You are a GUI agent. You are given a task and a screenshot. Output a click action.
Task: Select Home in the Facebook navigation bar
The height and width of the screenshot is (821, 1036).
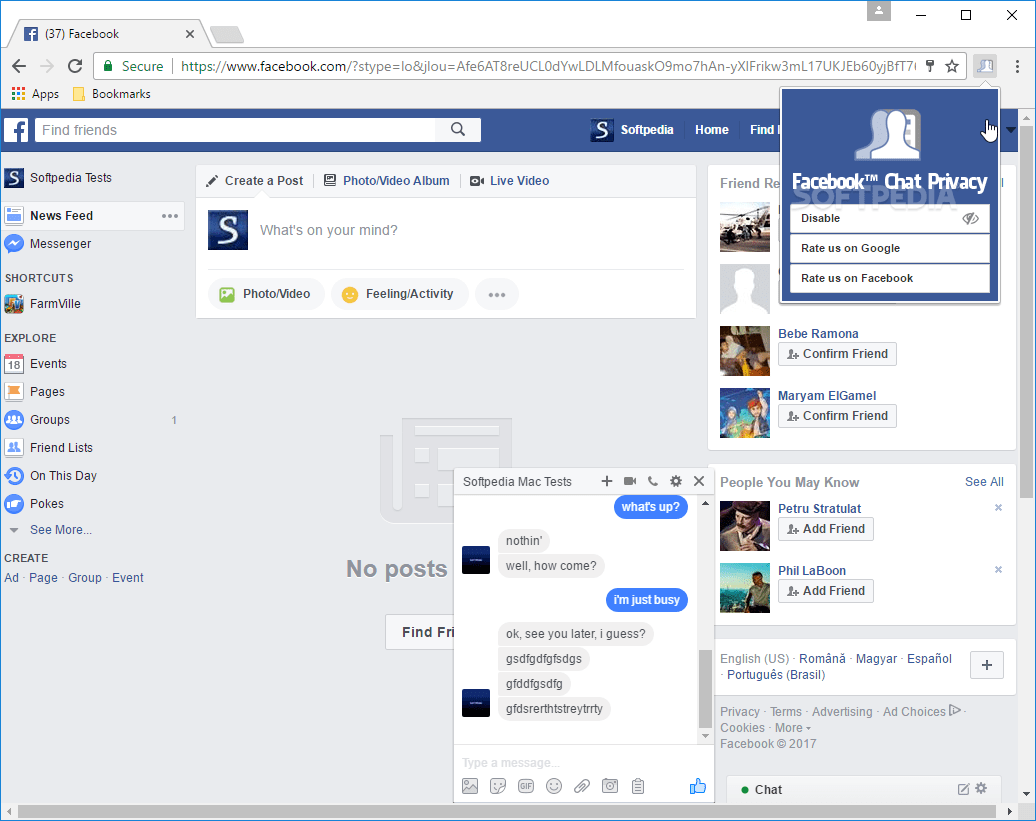tap(711, 129)
